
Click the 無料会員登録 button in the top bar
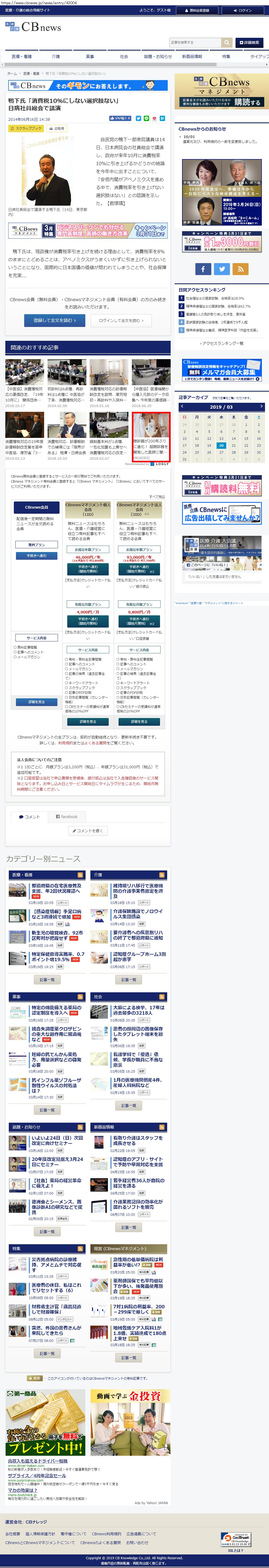coord(197,10)
